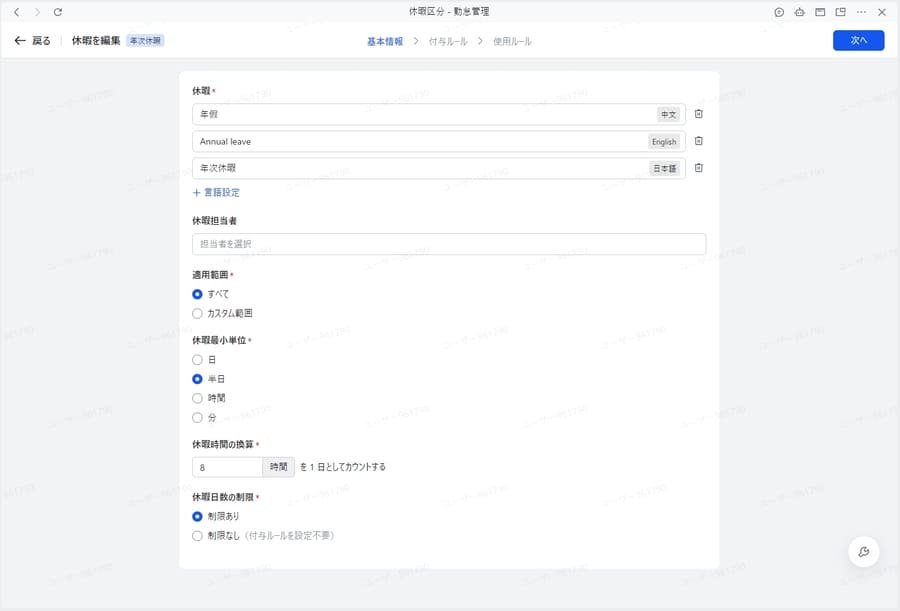
Task: Click the pop-out window icon in the title bar
Action: pyautogui.click(x=839, y=12)
